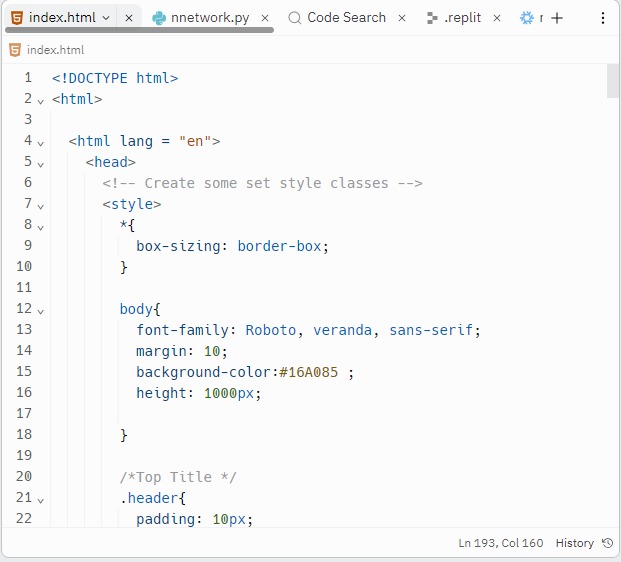Click the "en" lang attribute value
The height and width of the screenshot is (562, 621).
point(195,141)
